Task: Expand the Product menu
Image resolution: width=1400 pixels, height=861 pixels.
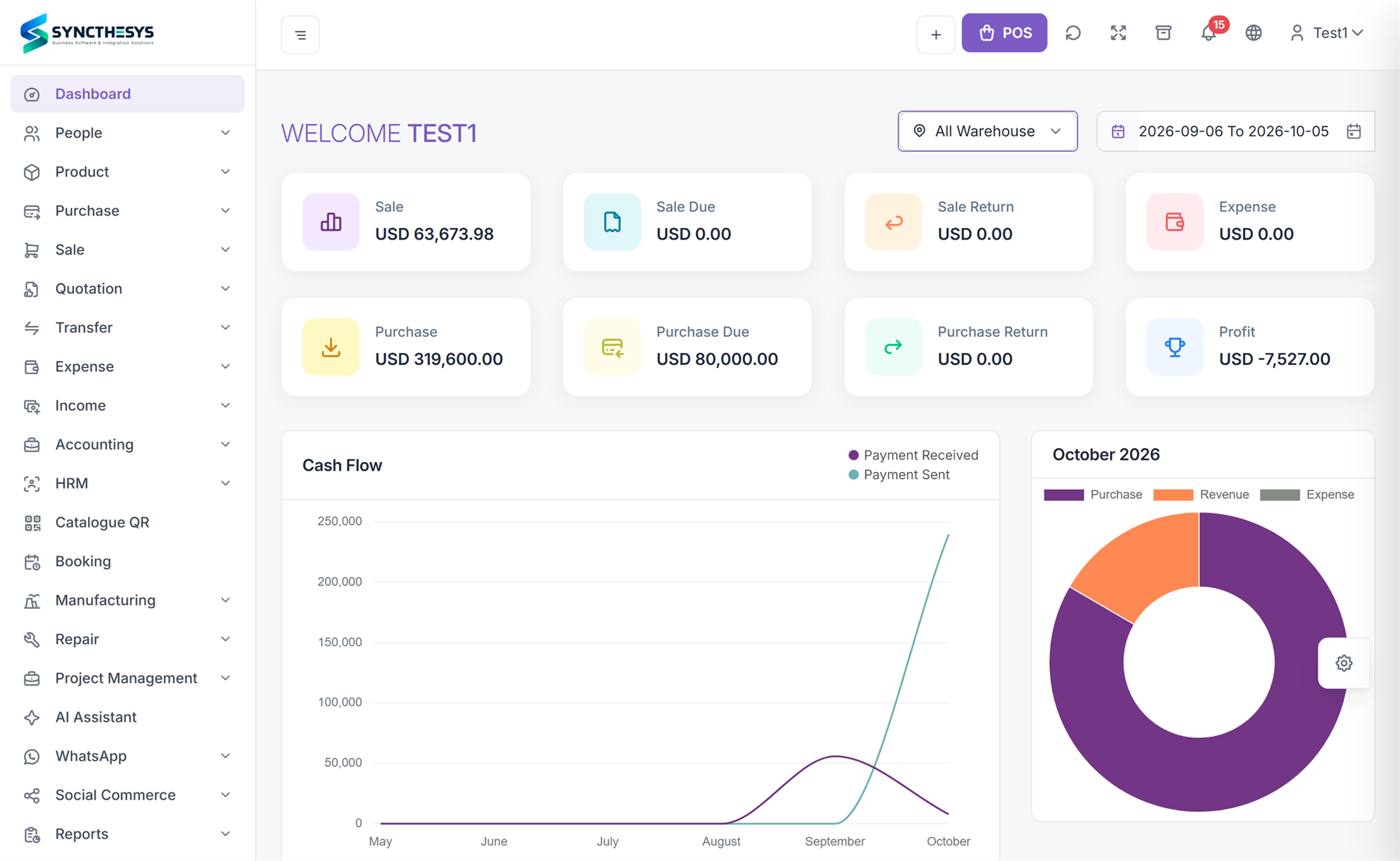Action: pyautogui.click(x=128, y=172)
